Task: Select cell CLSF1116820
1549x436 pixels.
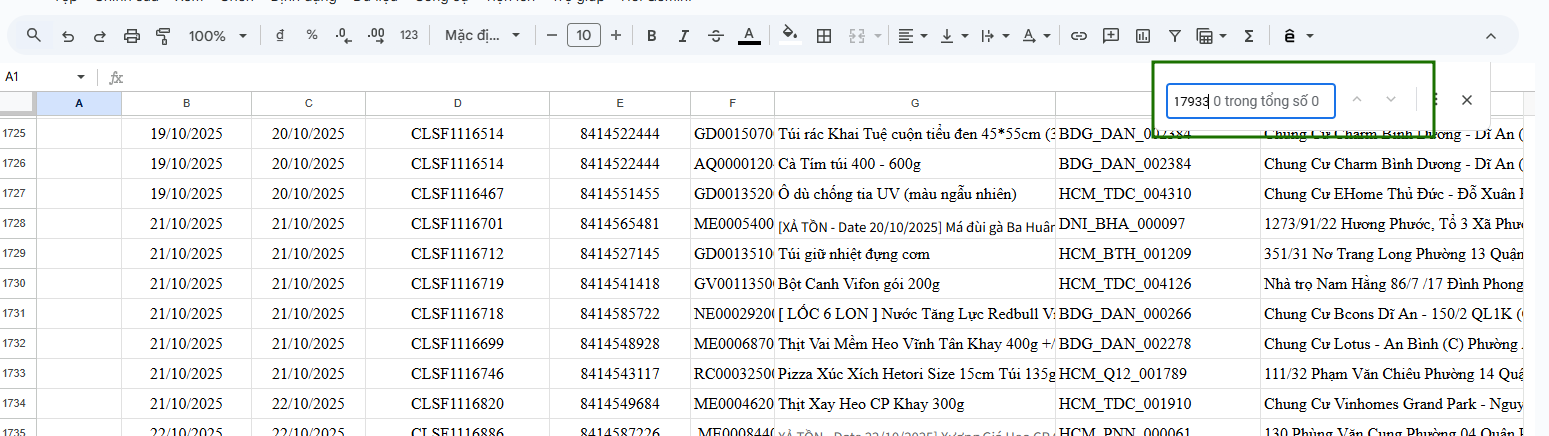Action: pos(457,404)
